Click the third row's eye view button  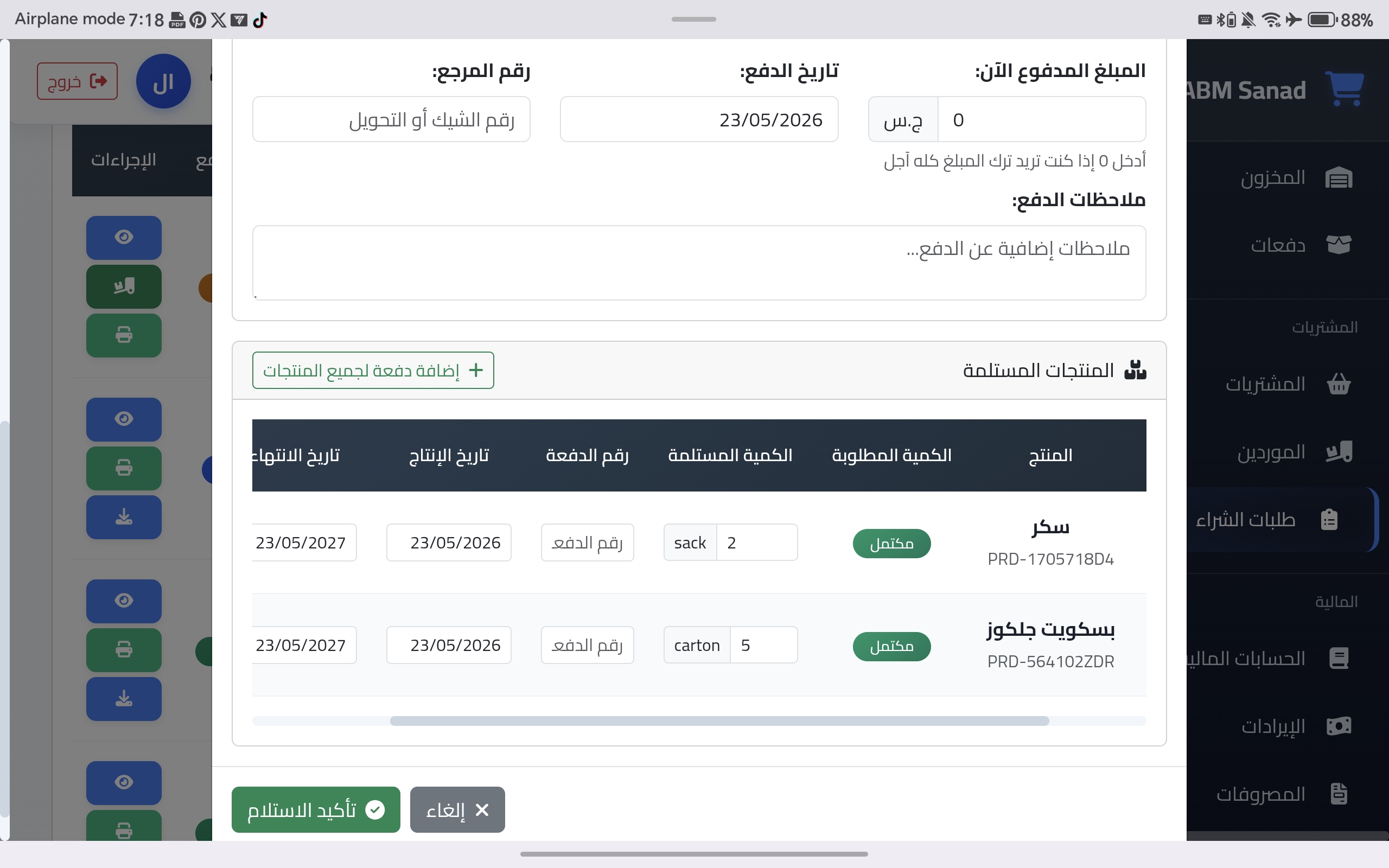124,601
